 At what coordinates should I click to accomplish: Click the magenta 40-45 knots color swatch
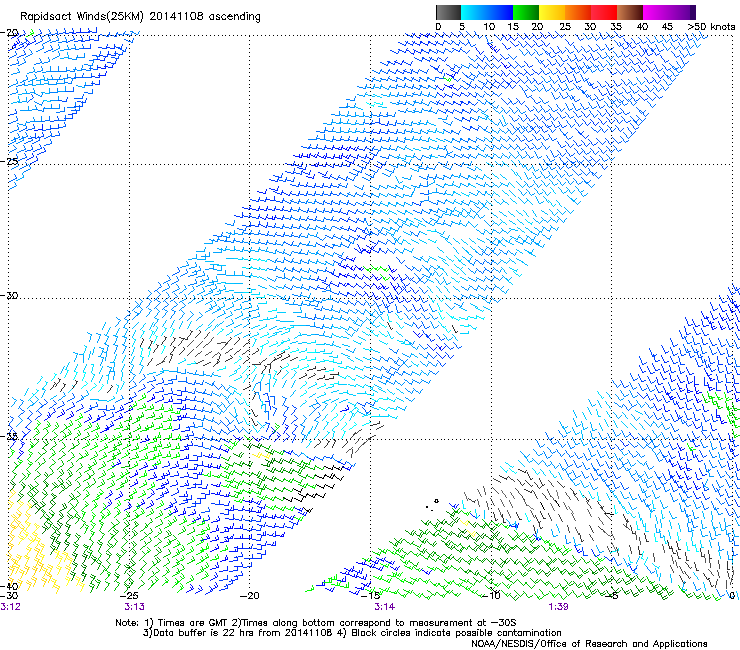coord(656,12)
